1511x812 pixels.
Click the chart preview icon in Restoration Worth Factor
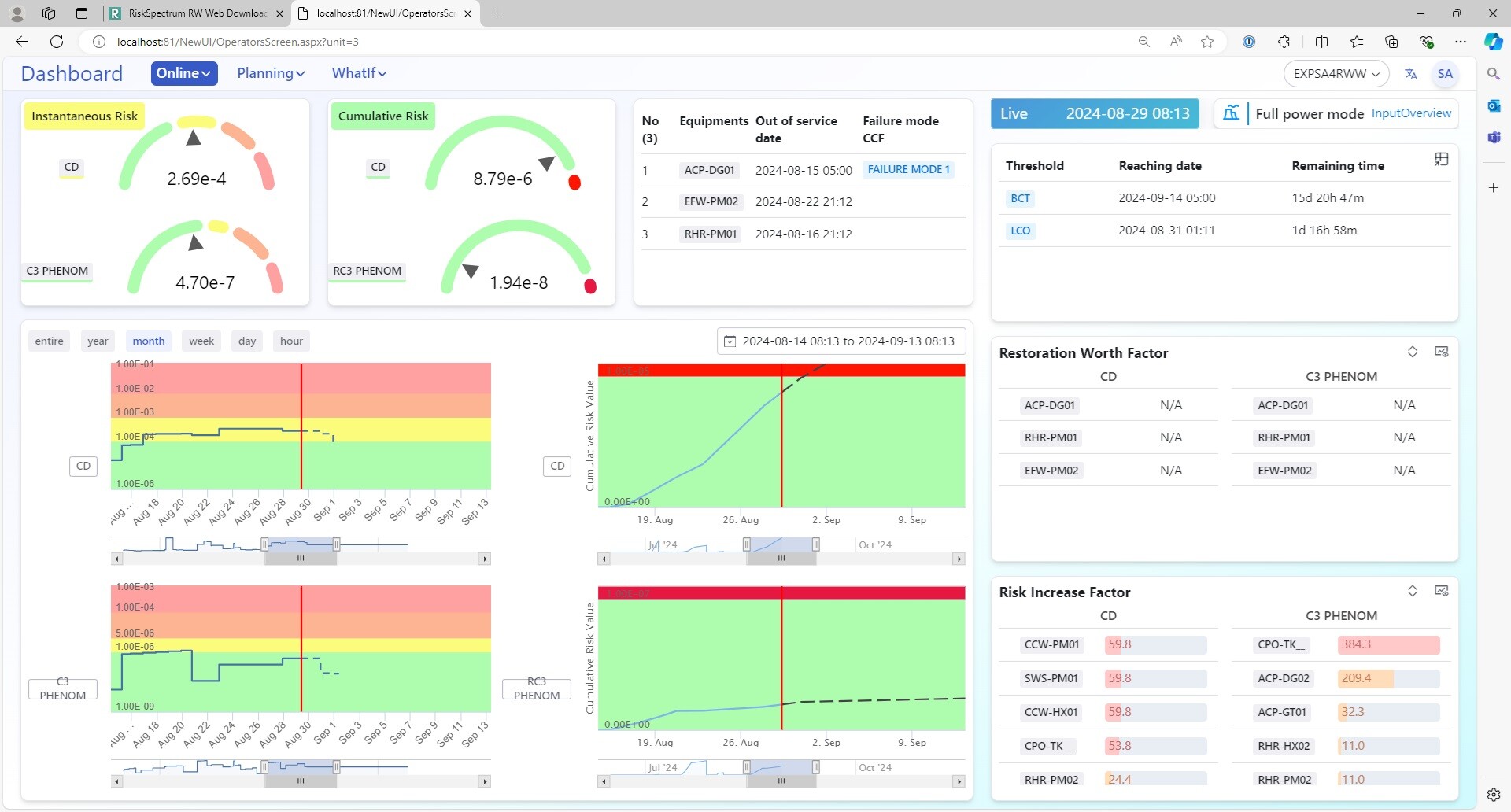click(1442, 351)
